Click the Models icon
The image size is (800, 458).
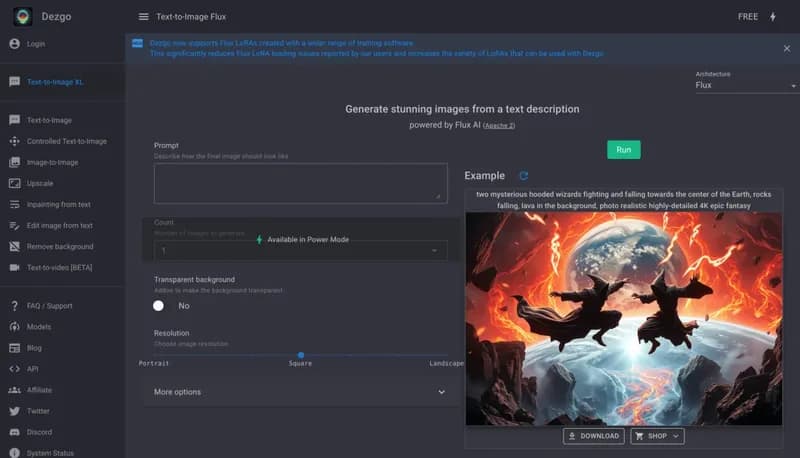[14, 327]
